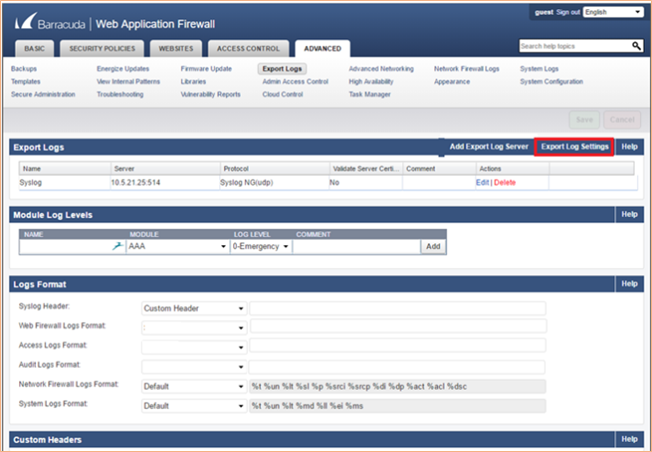The height and width of the screenshot is (452, 652).
Task: Open View Internal Patterns
Action: [x=128, y=82]
